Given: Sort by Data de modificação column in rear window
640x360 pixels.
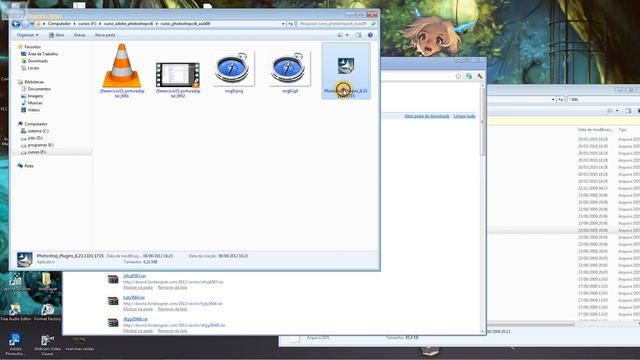Looking at the screenshot, I should (x=596, y=130).
